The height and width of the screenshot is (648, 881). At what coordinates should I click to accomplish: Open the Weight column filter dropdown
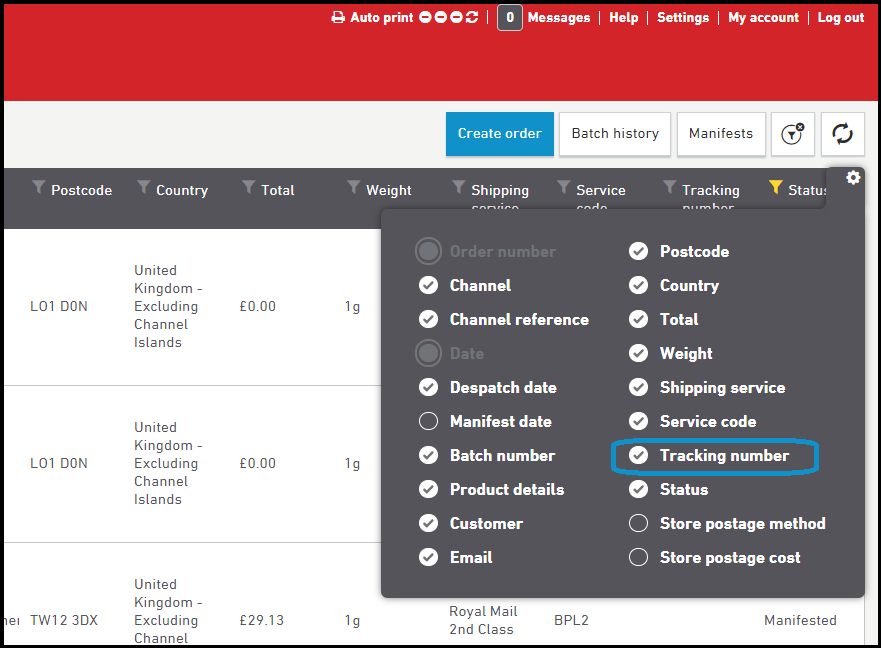(354, 187)
